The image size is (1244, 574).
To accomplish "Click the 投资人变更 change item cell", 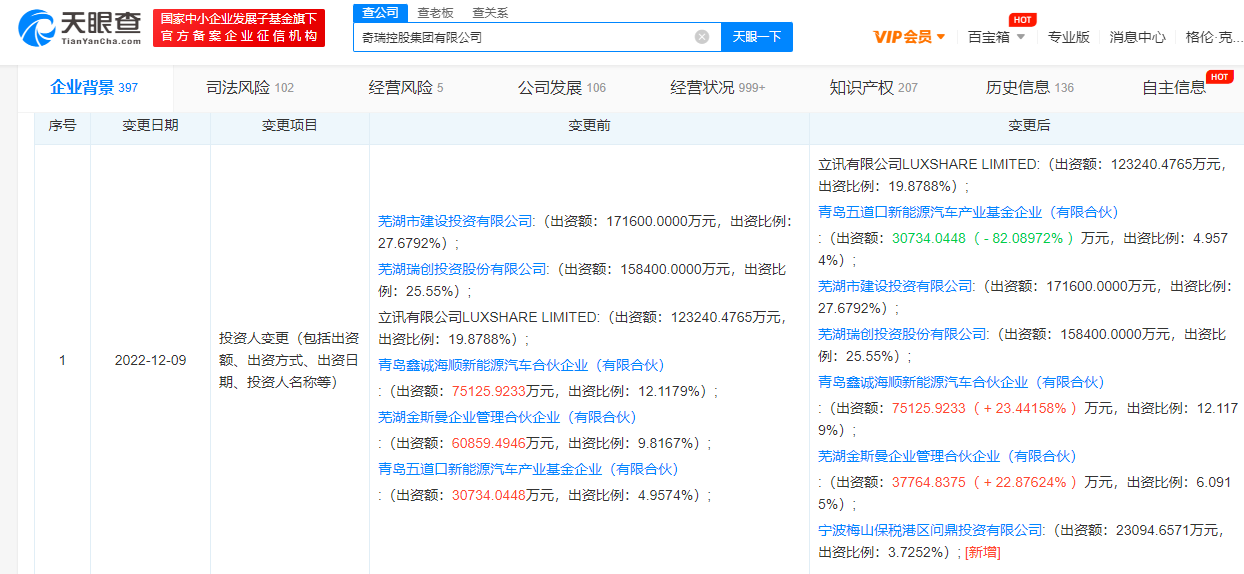I will click(x=289, y=360).
